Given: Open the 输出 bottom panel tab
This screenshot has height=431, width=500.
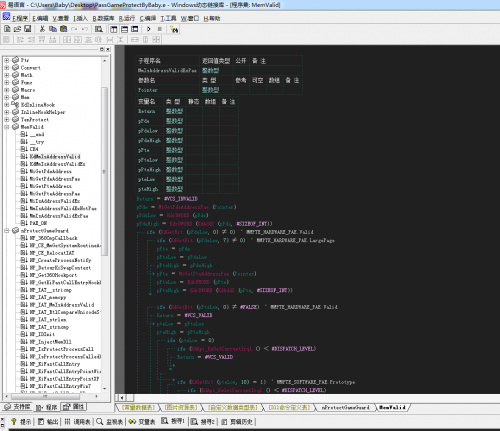Looking at the screenshot, I should (x=48, y=422).
